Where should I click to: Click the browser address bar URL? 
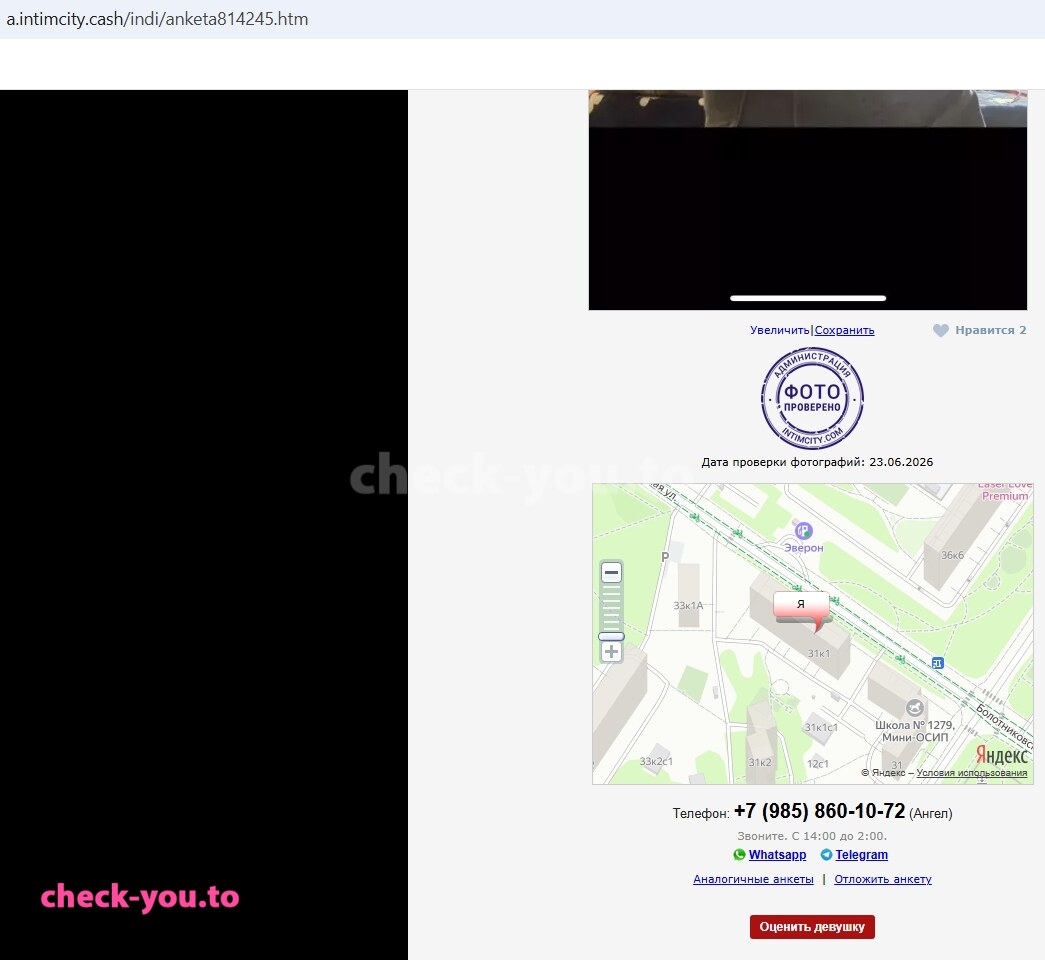[x=157, y=19]
